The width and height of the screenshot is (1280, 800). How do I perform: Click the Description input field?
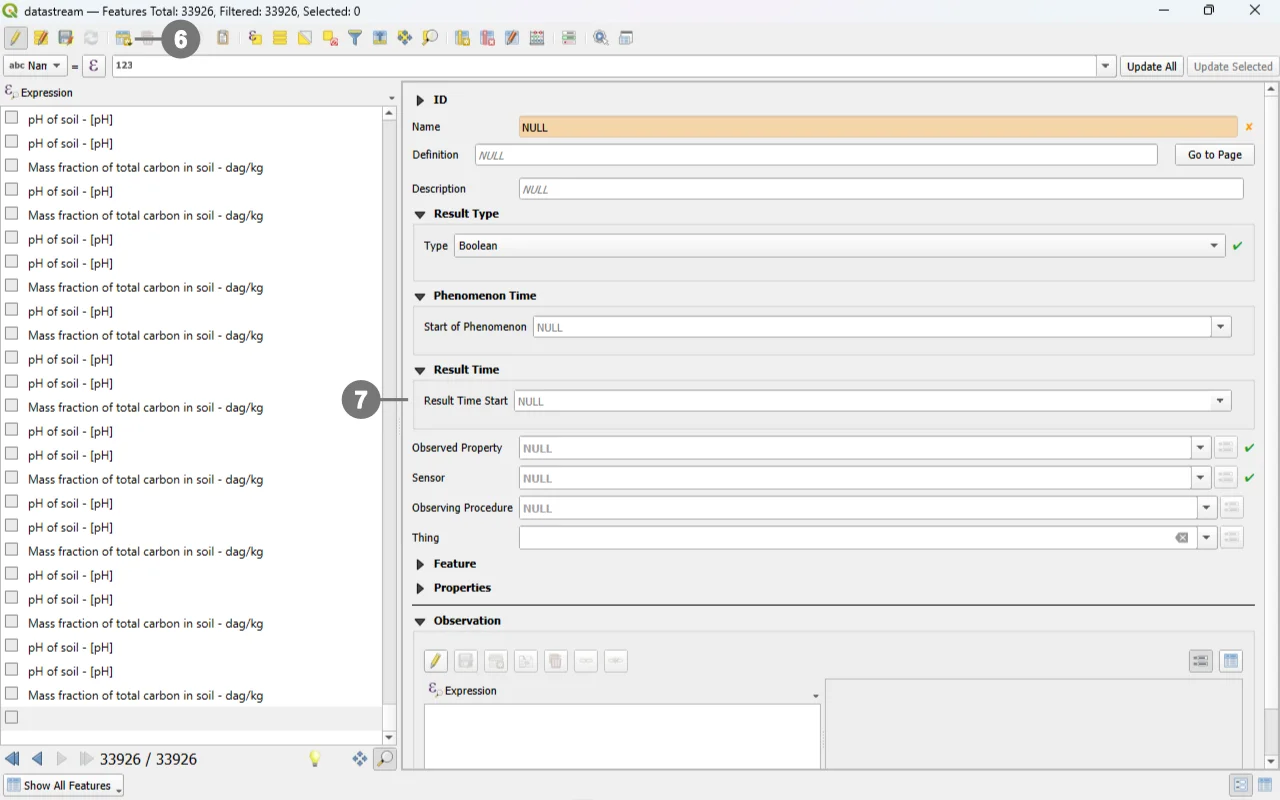tap(880, 189)
